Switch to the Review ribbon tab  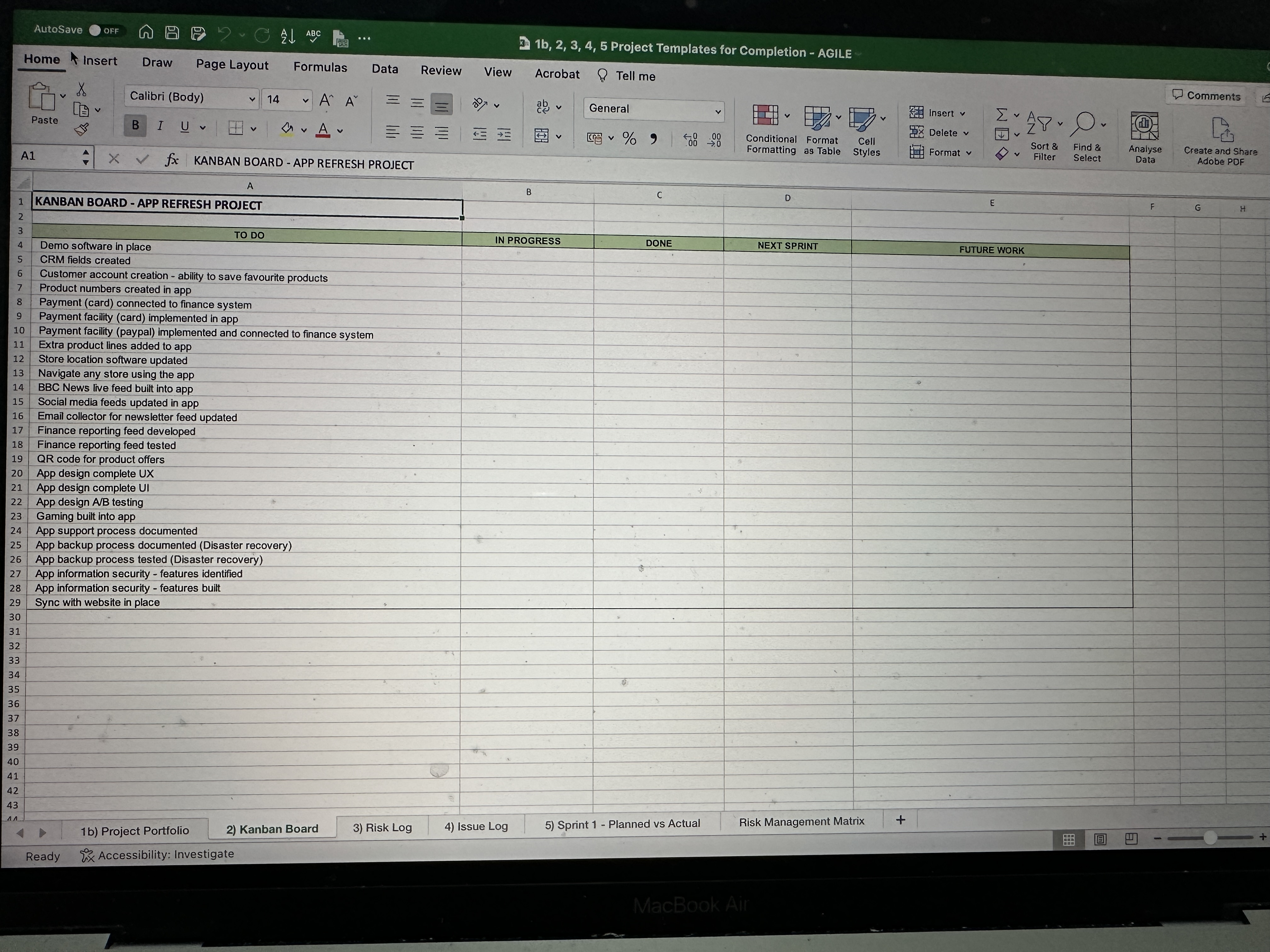point(441,70)
